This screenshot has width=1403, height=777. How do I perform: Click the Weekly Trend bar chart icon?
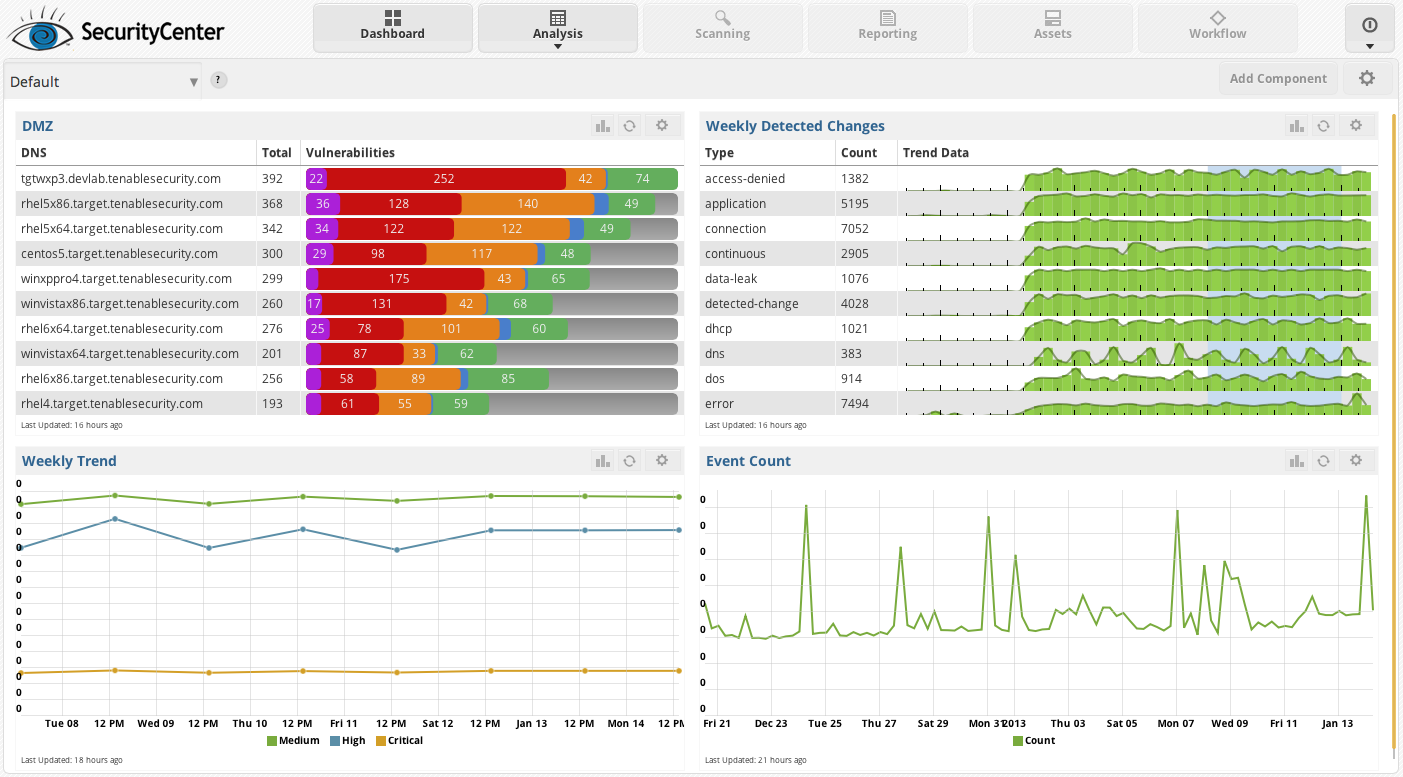[x=602, y=461]
